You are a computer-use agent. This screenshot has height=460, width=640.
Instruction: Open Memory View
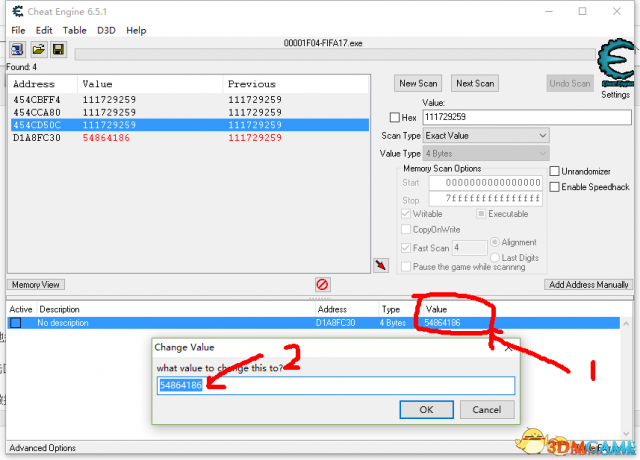pos(36,284)
